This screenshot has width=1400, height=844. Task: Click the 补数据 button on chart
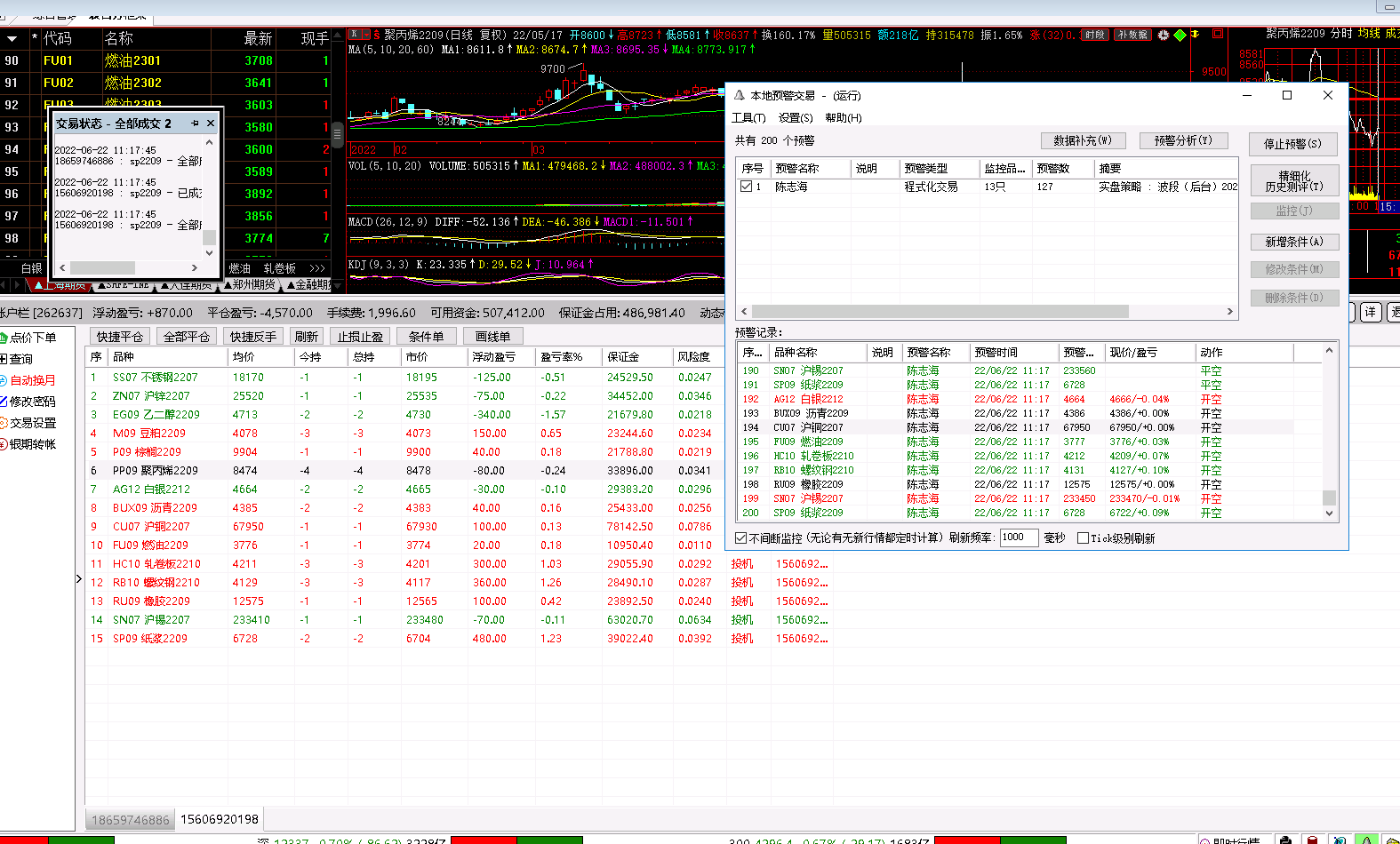[x=1132, y=35]
